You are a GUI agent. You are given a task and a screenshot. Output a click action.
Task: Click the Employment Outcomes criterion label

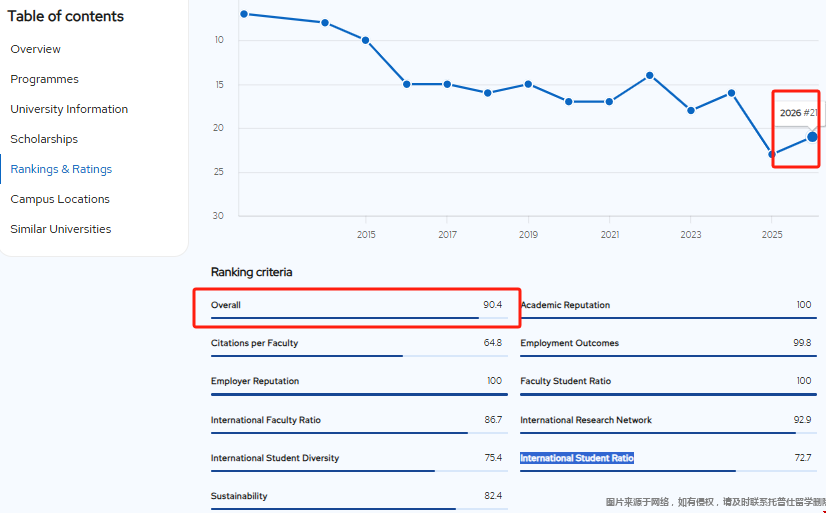coord(569,343)
